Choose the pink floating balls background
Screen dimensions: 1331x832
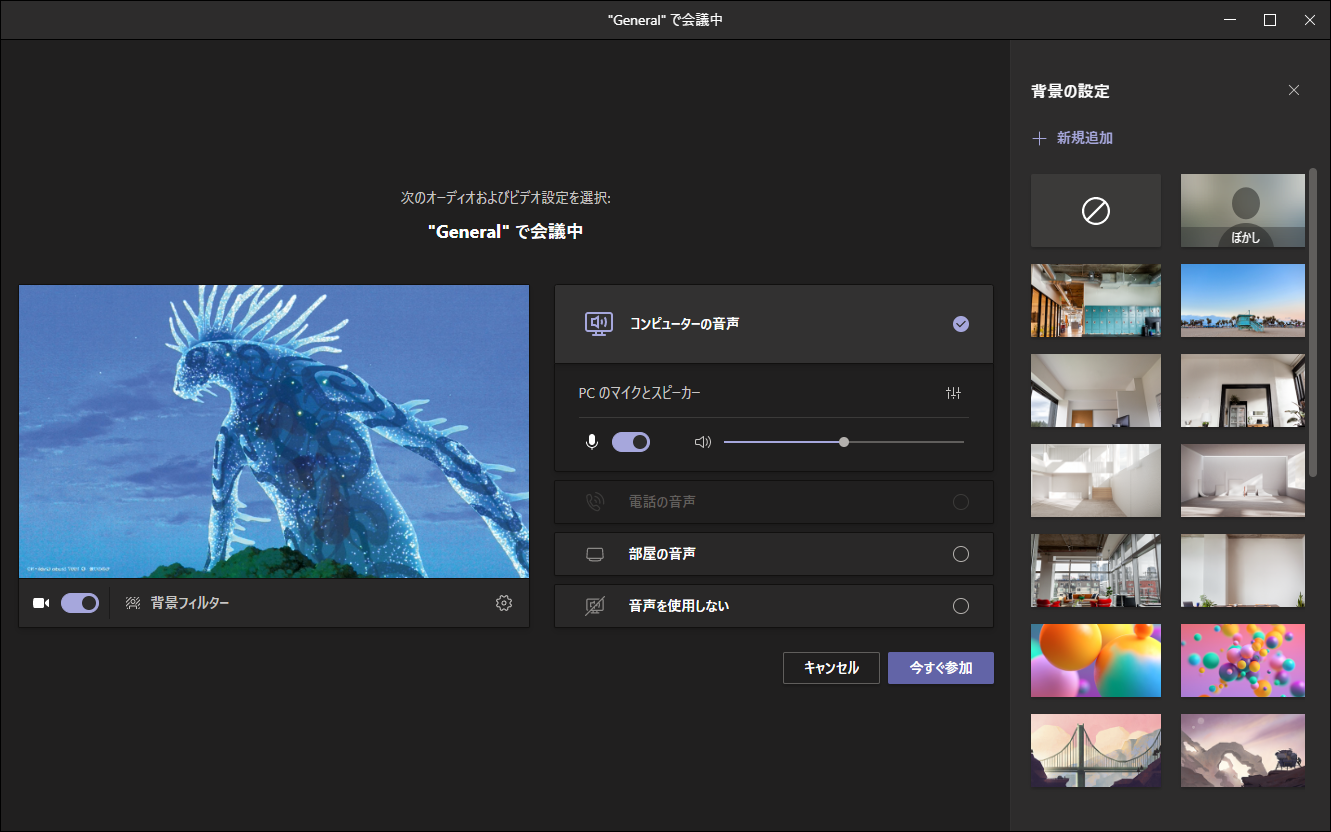coord(1243,661)
